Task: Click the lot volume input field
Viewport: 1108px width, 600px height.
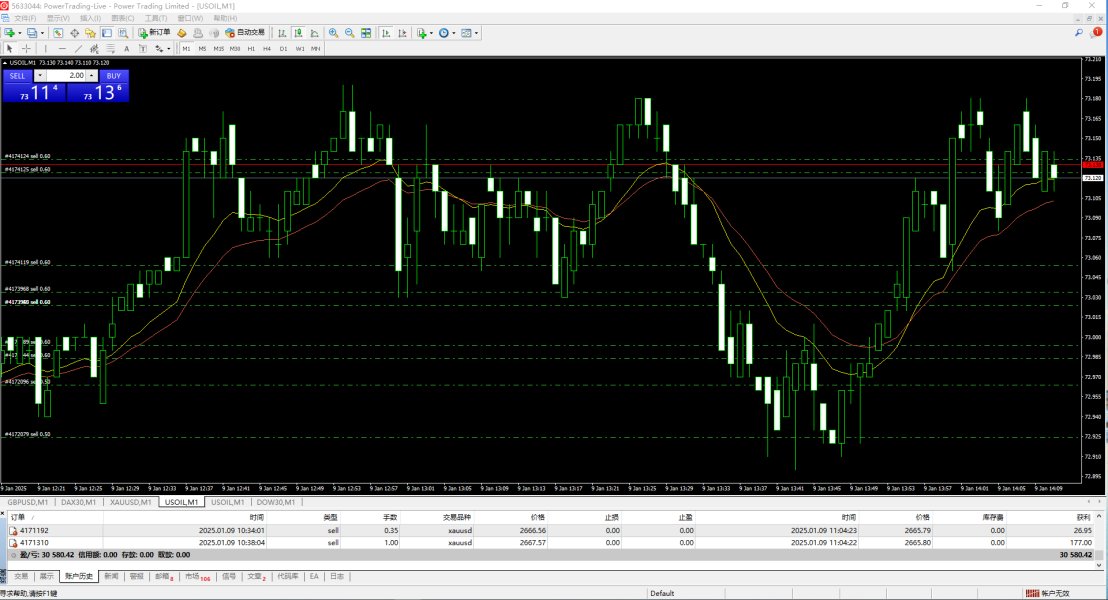Action: click(x=66, y=76)
